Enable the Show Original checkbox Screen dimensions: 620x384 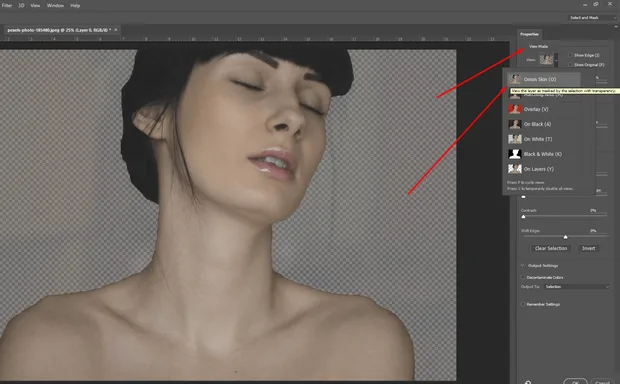[x=570, y=64]
